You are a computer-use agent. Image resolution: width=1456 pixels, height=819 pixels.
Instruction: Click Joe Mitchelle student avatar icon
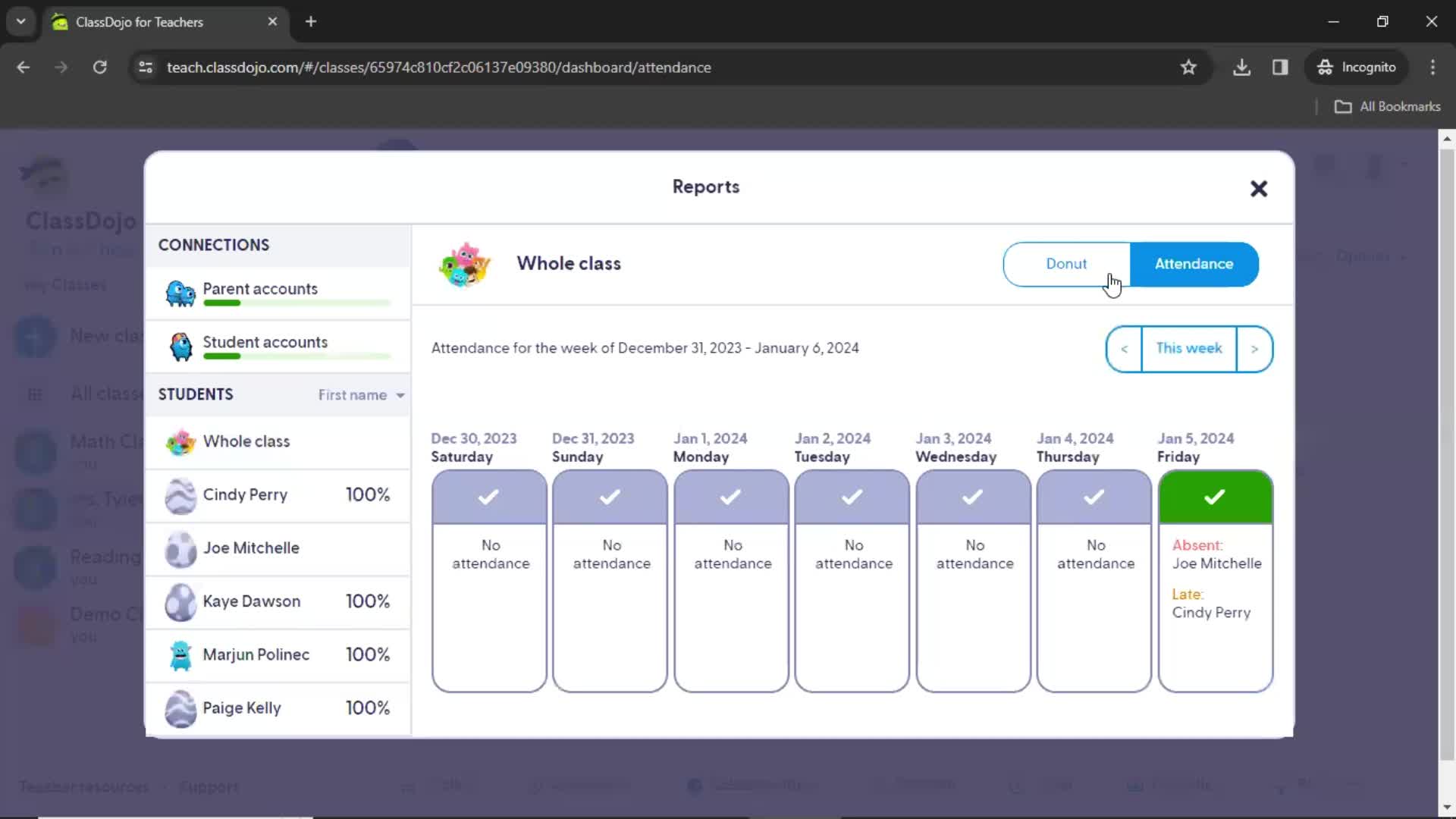(180, 548)
